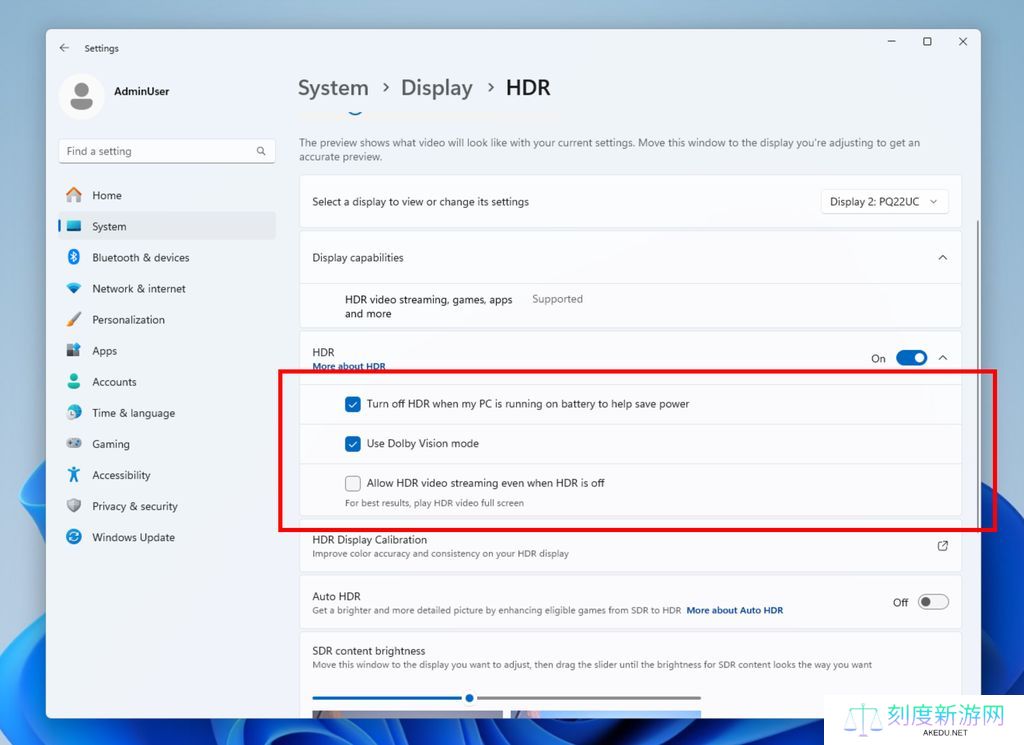
Task: Click the Network wifi icon
Action: tap(74, 288)
